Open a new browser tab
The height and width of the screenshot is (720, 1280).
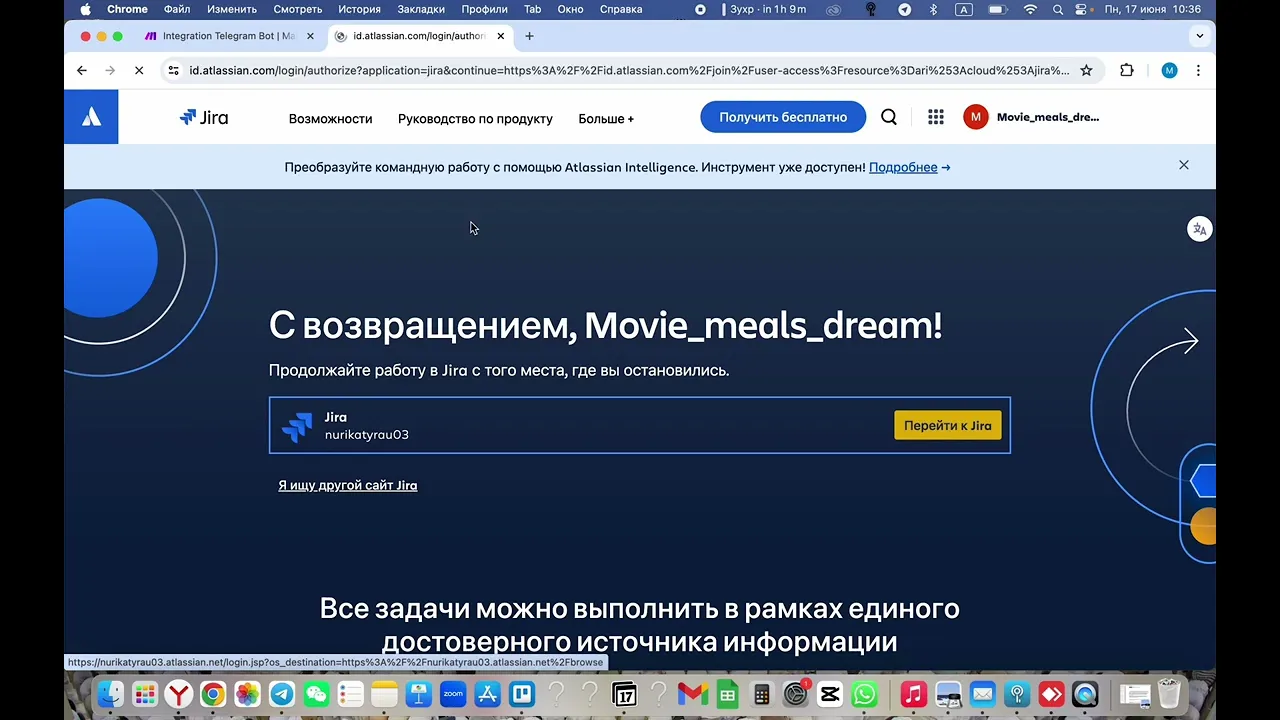[x=529, y=36]
